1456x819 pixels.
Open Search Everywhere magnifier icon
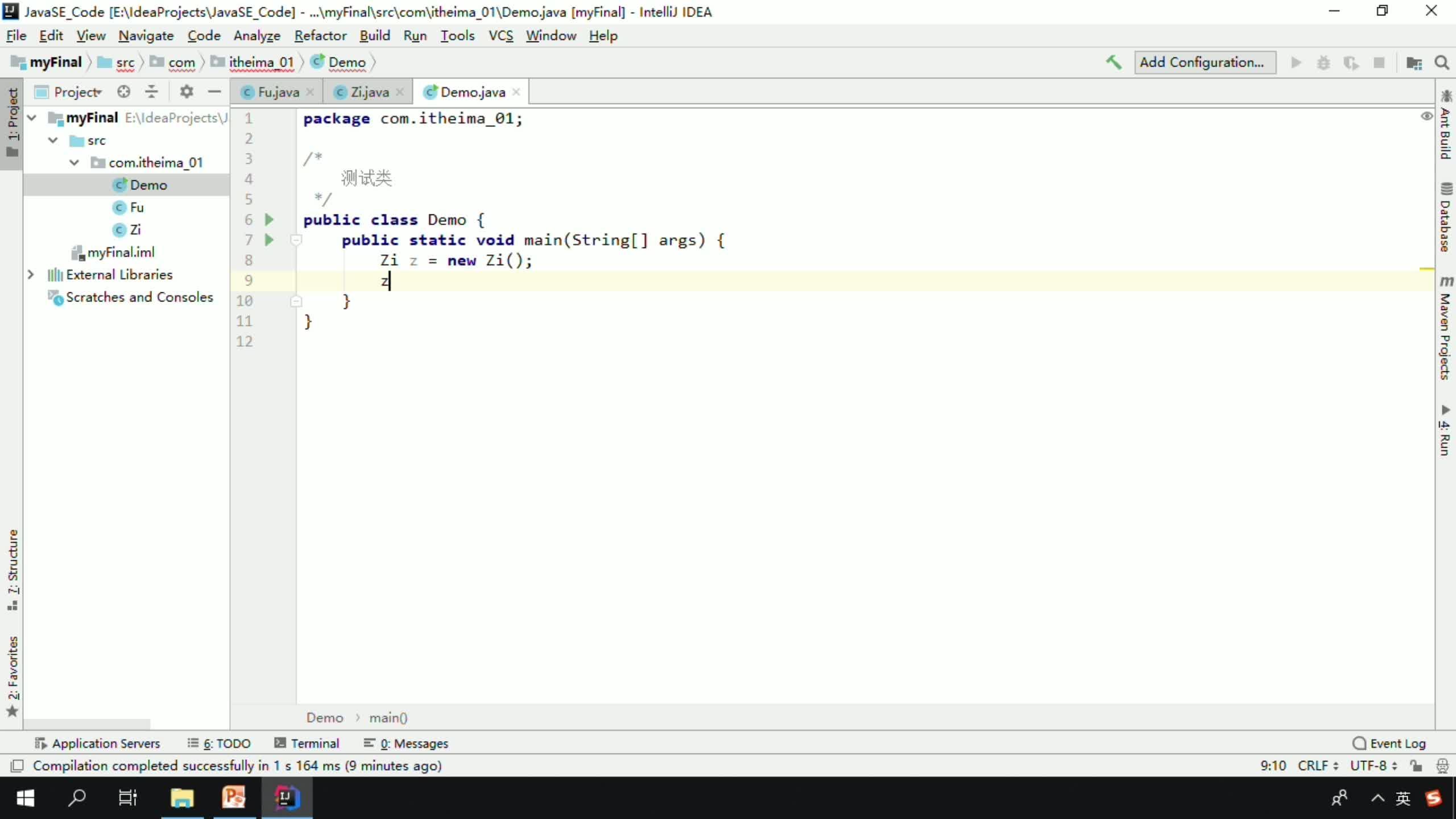point(1442,63)
